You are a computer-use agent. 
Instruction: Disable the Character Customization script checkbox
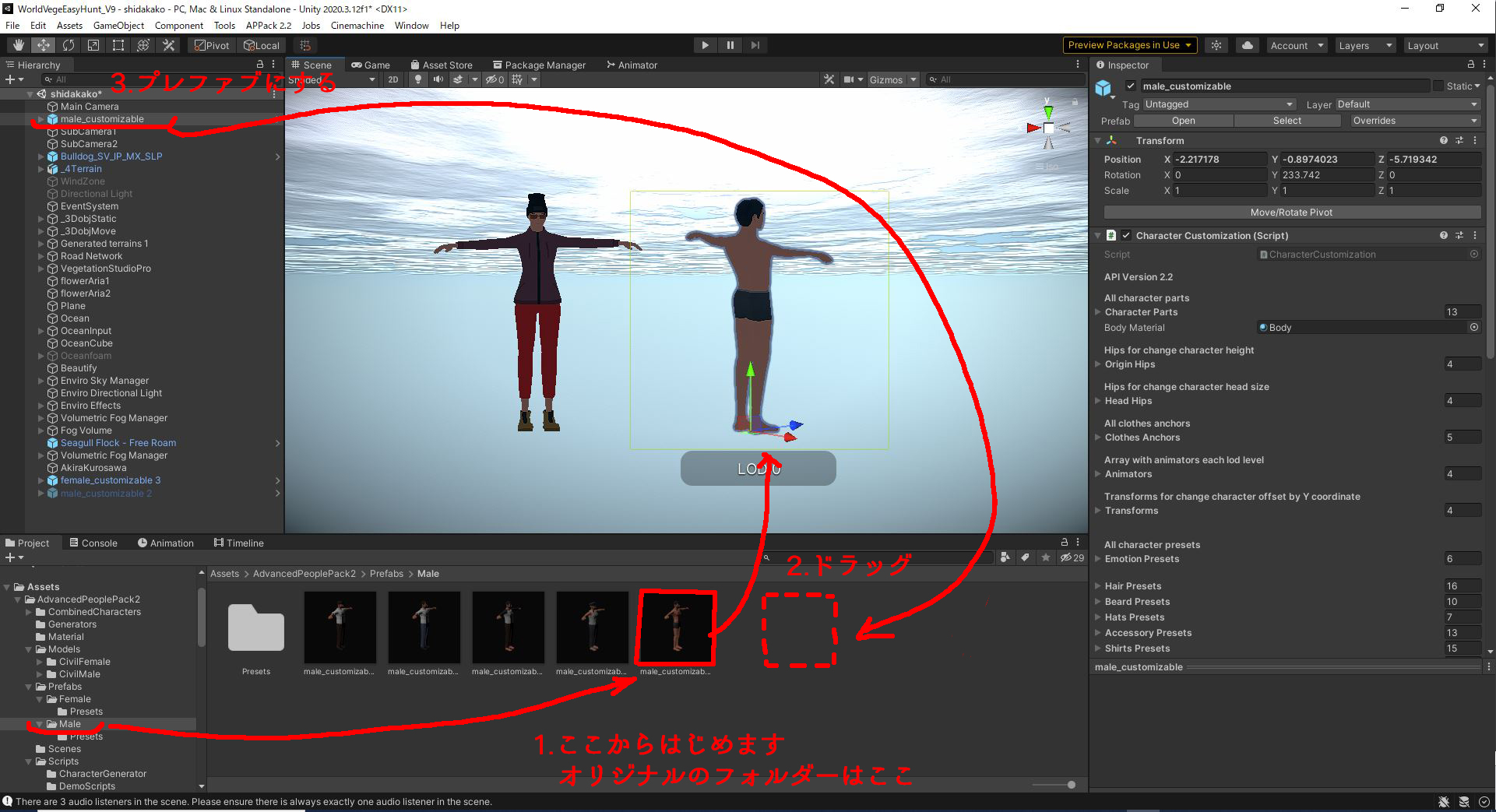tap(1126, 235)
